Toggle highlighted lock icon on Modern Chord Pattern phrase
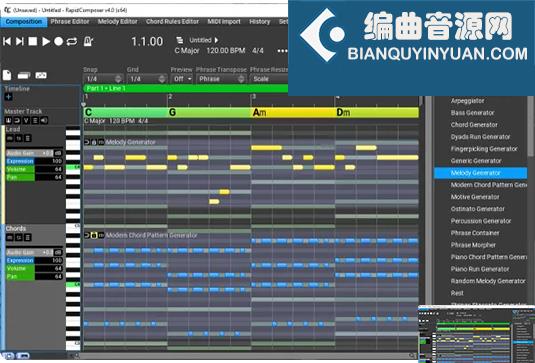The image size is (535, 363). click(94, 235)
